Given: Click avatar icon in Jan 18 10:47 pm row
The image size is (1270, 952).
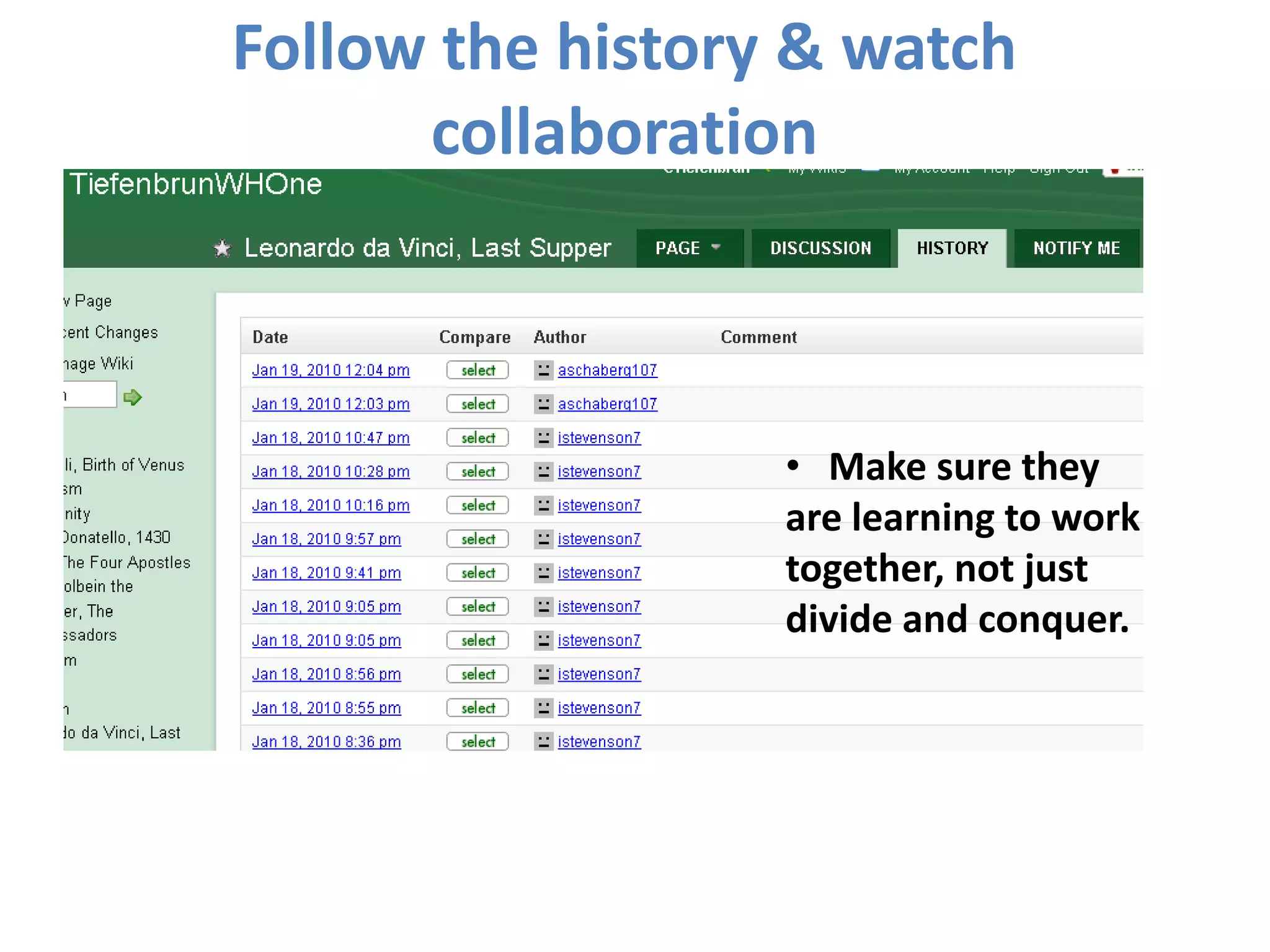Looking at the screenshot, I should pyautogui.click(x=543, y=438).
